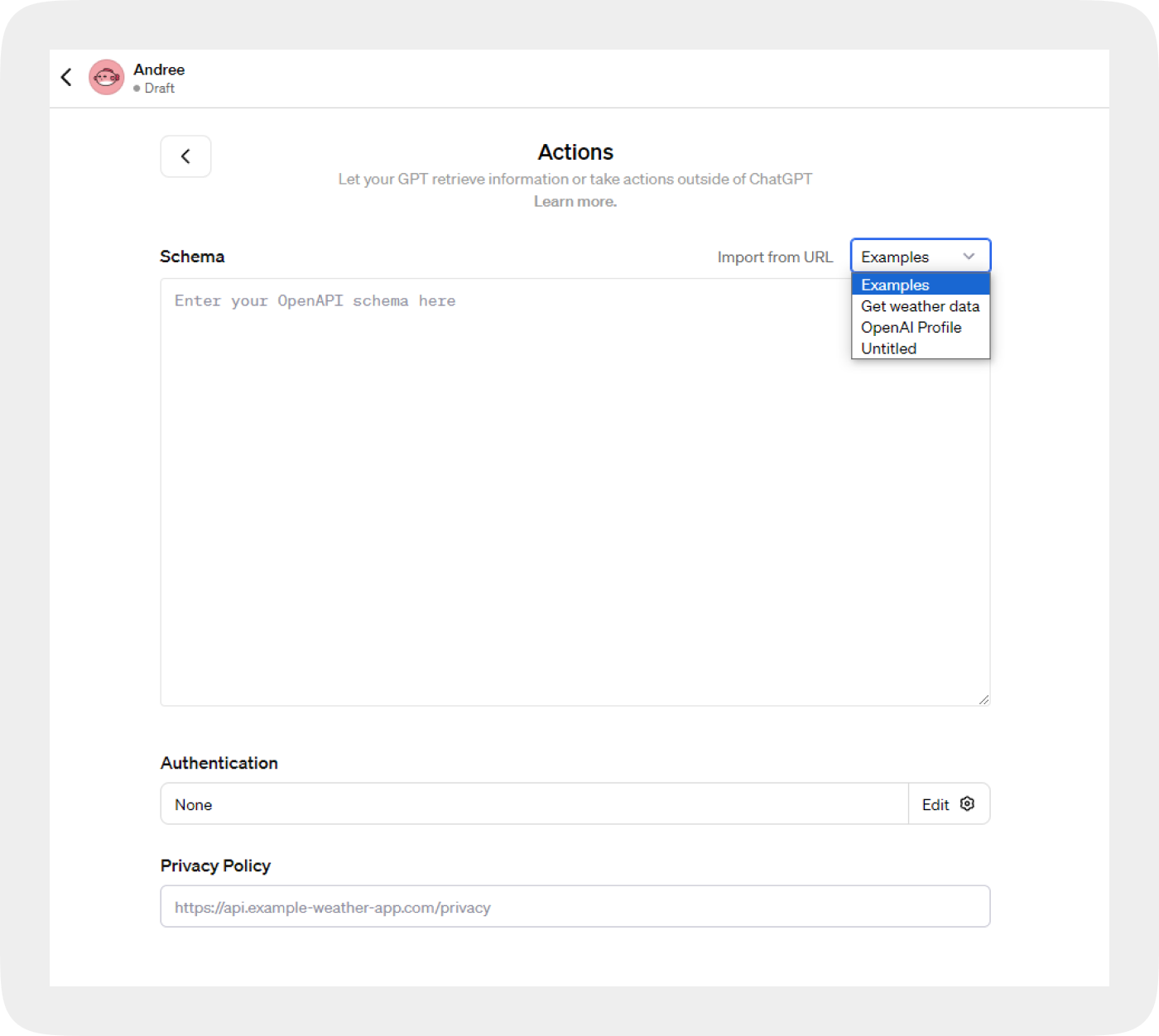Click the back arrow above the Schema section
1159x1036 pixels.
[185, 156]
